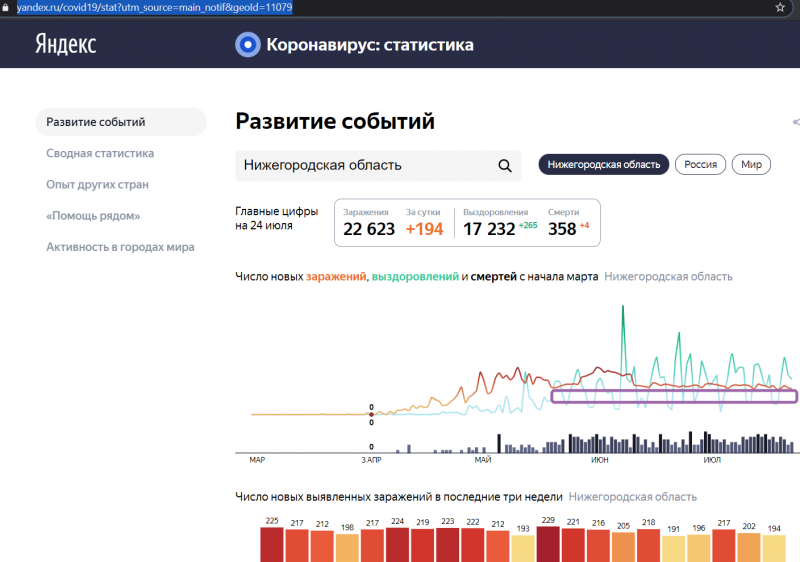
Task: Click the tallest green recoveries peak in chart
Action: tap(622, 307)
